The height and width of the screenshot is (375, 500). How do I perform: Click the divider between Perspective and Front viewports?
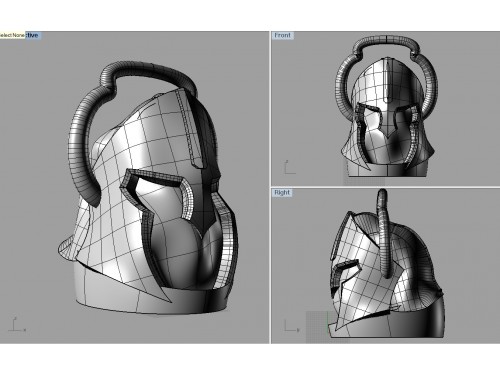270,187
